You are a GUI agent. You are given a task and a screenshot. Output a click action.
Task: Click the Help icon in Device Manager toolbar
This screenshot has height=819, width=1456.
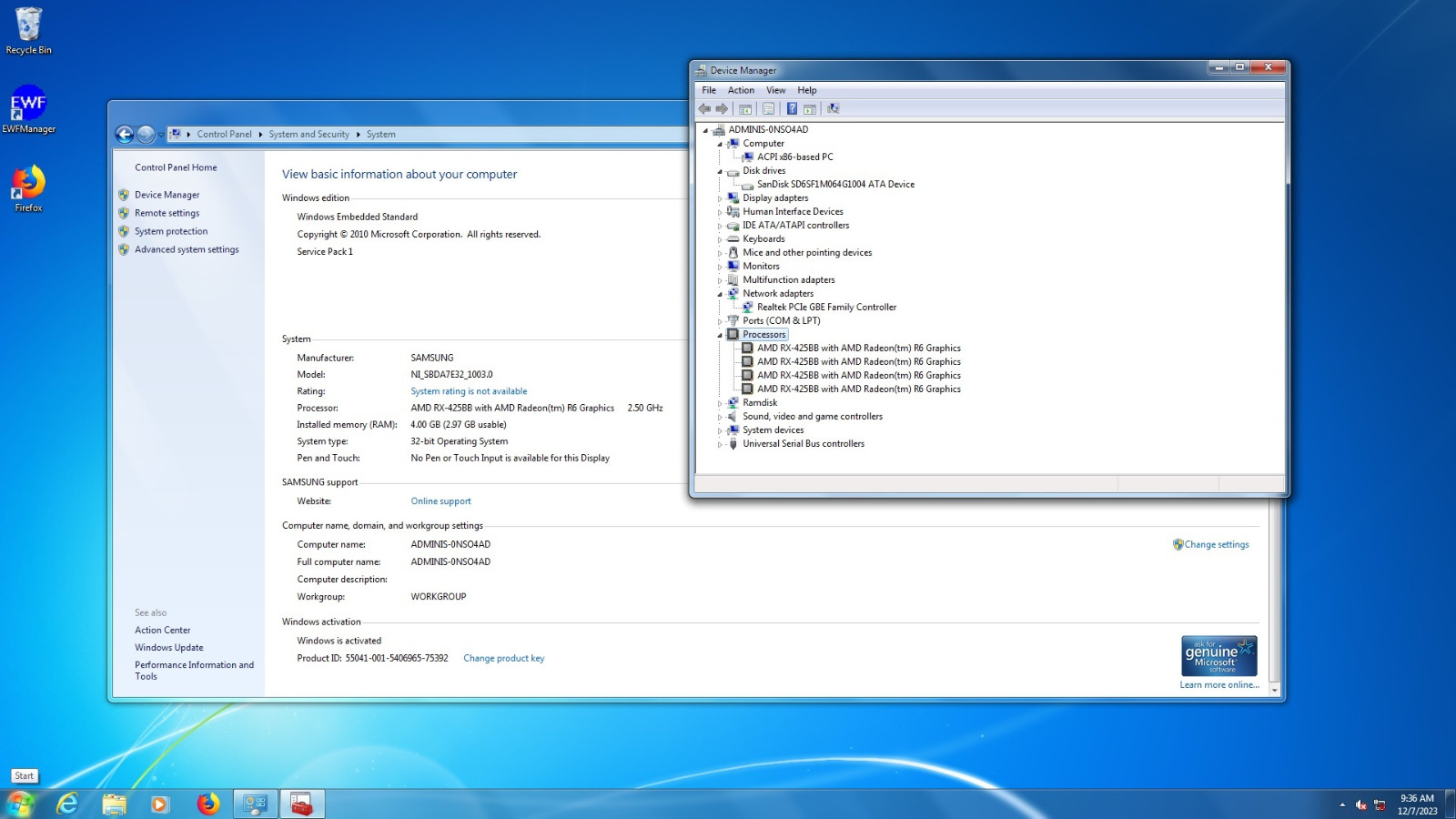click(x=792, y=109)
